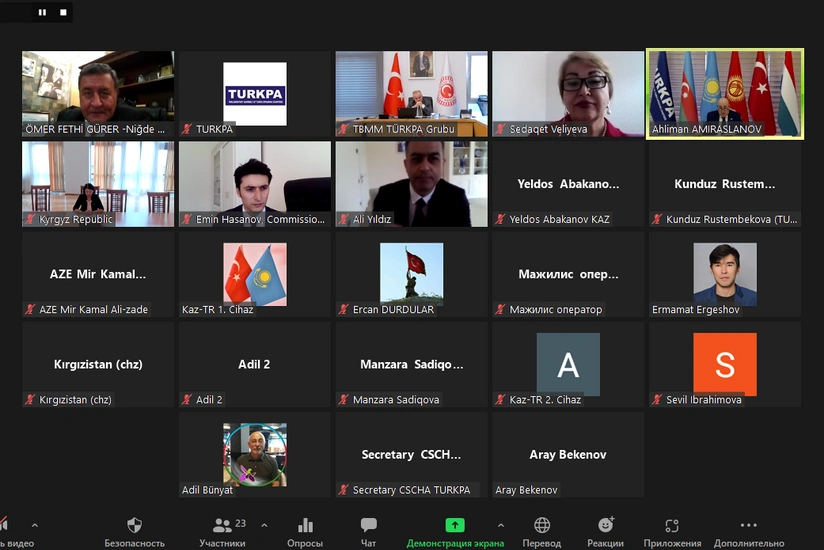Select the Adil 2 tile

coord(255,365)
